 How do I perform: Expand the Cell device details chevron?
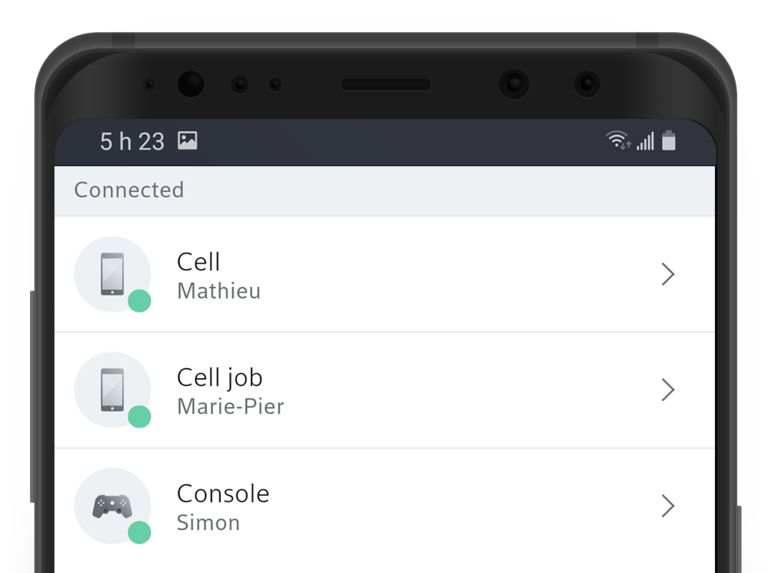668,274
